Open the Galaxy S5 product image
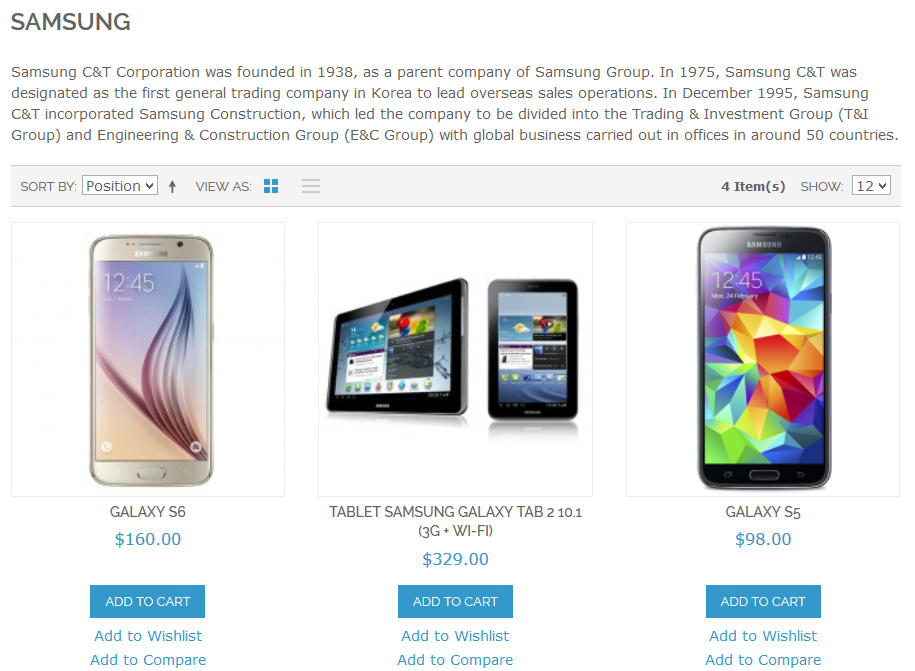This screenshot has width=915, height=671. click(763, 359)
